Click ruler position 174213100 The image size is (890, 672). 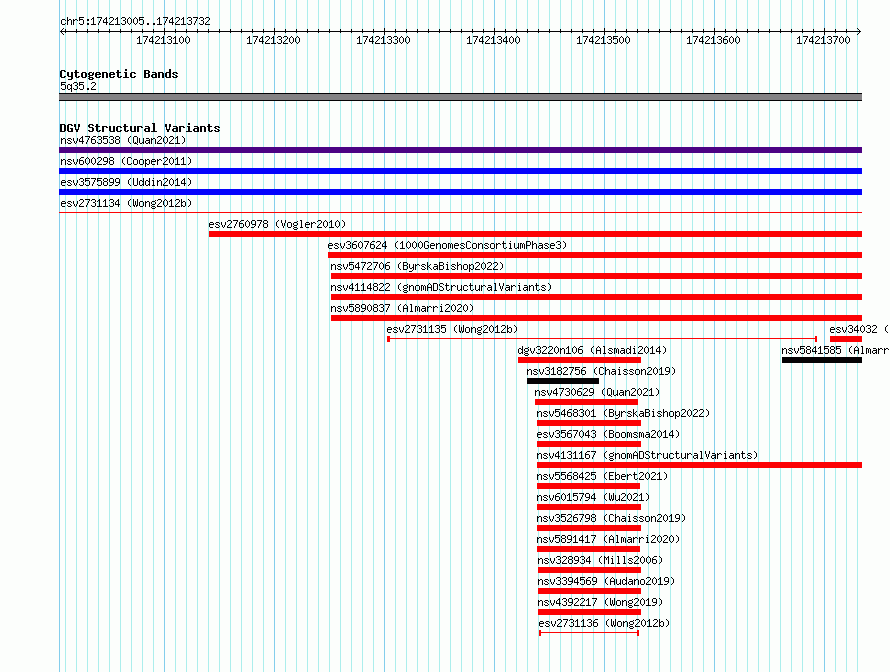coord(163,40)
